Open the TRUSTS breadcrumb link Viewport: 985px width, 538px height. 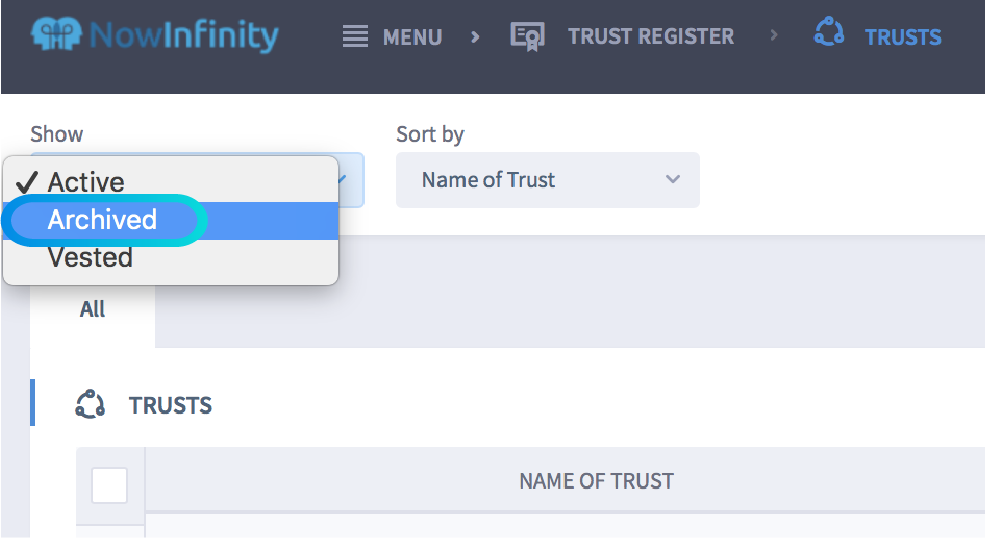903,37
